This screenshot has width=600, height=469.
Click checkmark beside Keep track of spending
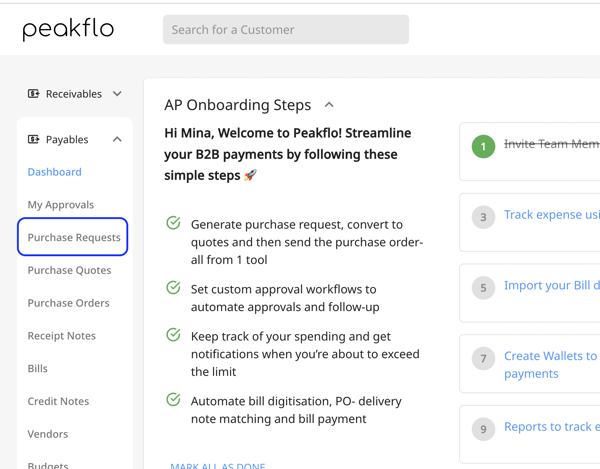point(173,334)
